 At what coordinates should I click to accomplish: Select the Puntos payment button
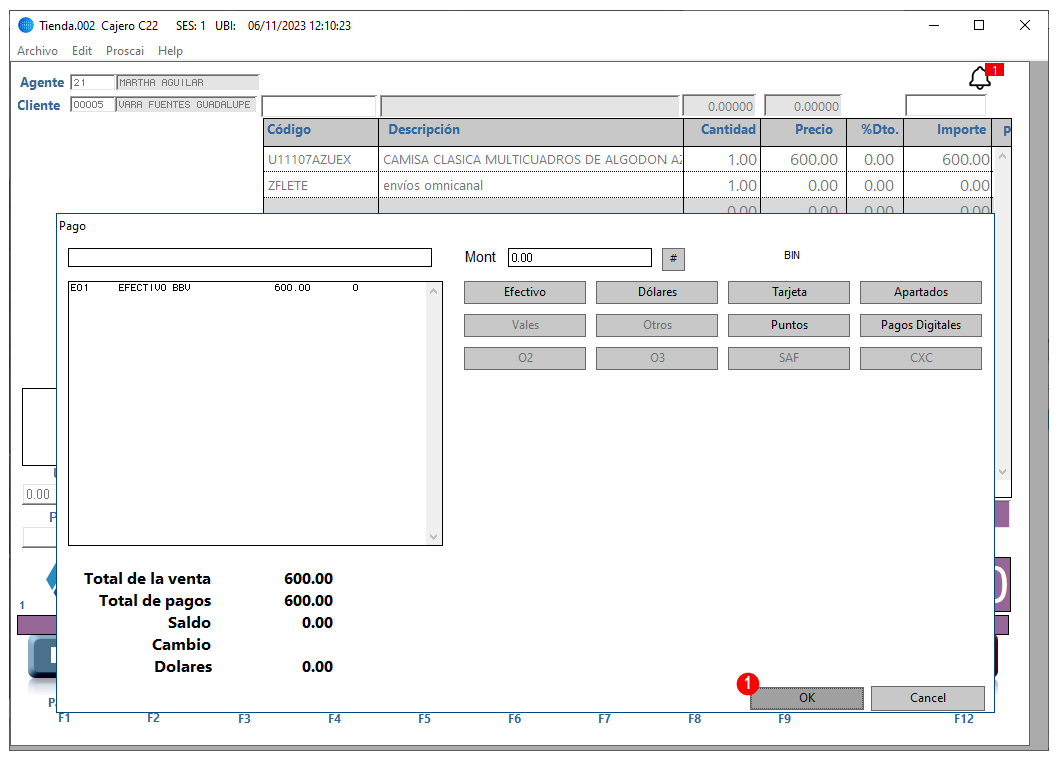(789, 325)
